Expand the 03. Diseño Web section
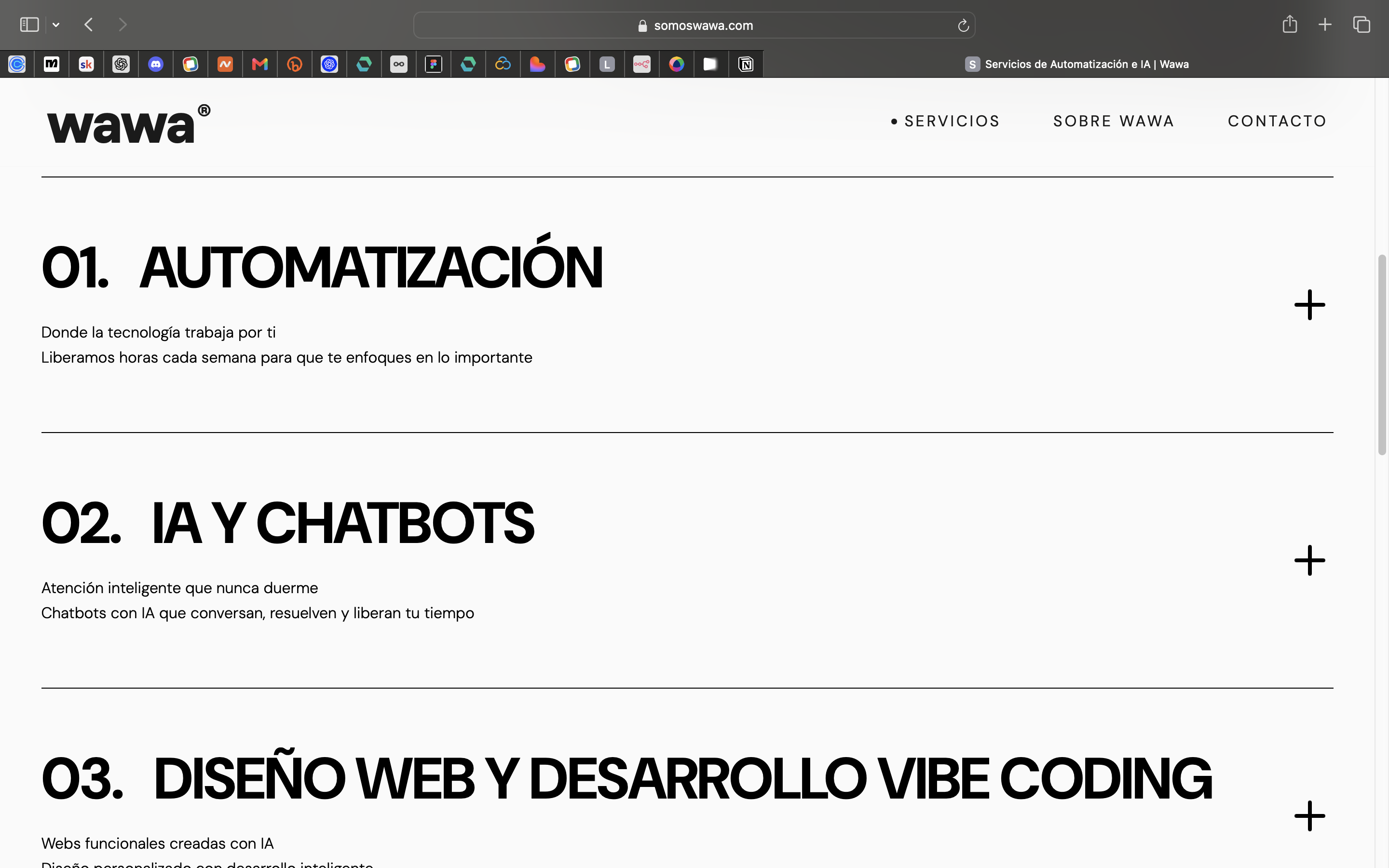The image size is (1389, 868). tap(1310, 816)
